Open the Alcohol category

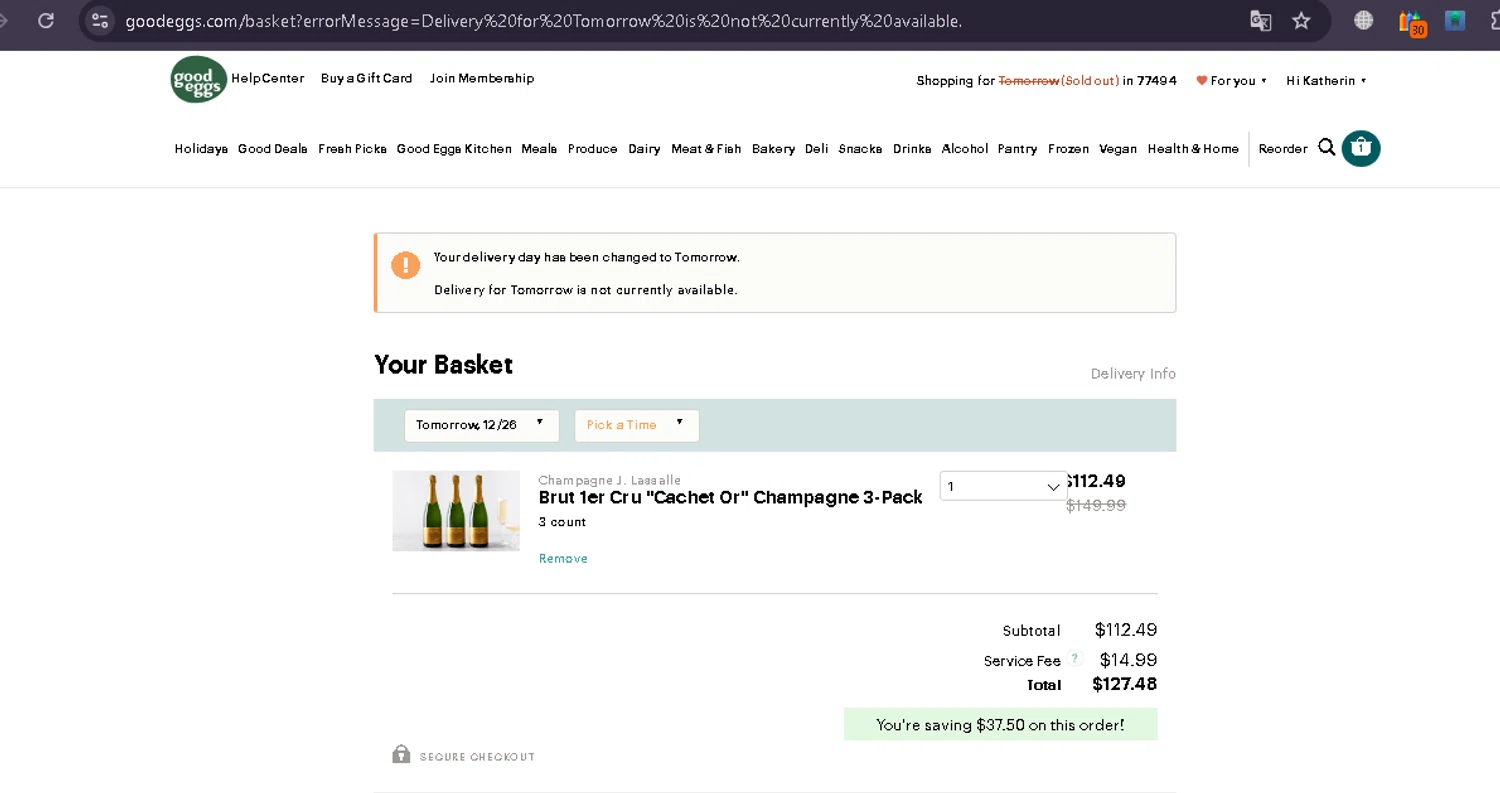(x=964, y=149)
